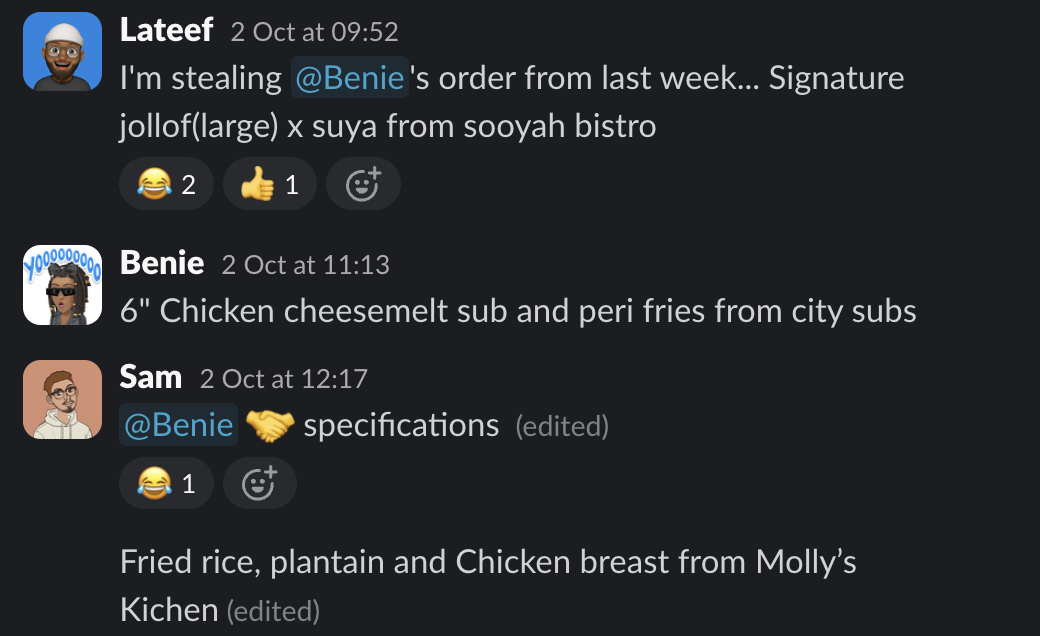This screenshot has width=1040, height=636.
Task: Add a reaction to Sam's specifications message
Action: click(259, 484)
